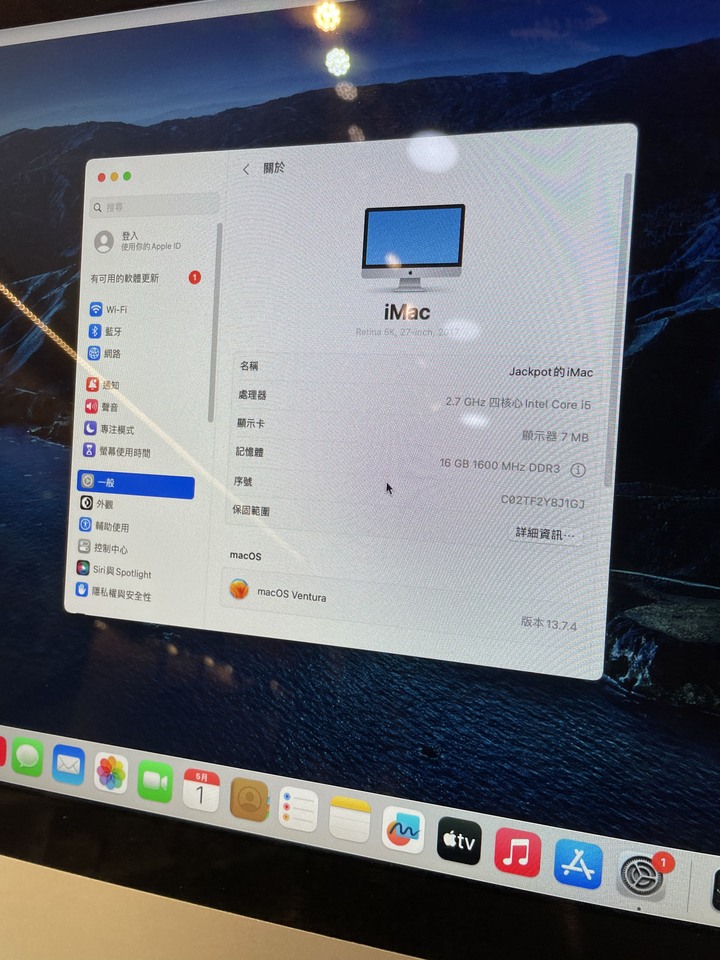This screenshot has height=960, width=720.
Task: Open Freeform from the Dock
Action: [403, 830]
